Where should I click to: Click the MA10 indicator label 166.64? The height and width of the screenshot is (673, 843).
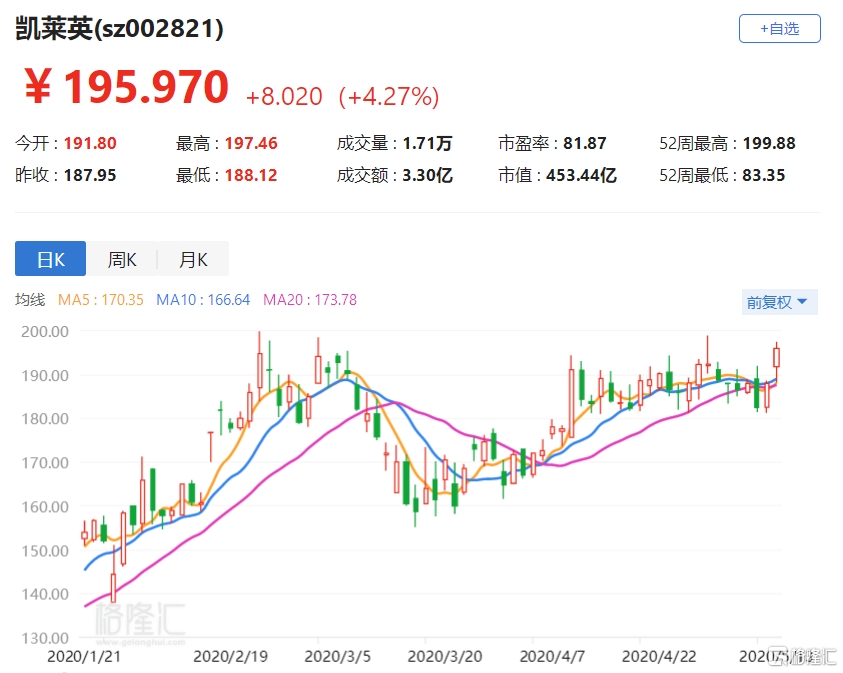pyautogui.click(x=203, y=300)
